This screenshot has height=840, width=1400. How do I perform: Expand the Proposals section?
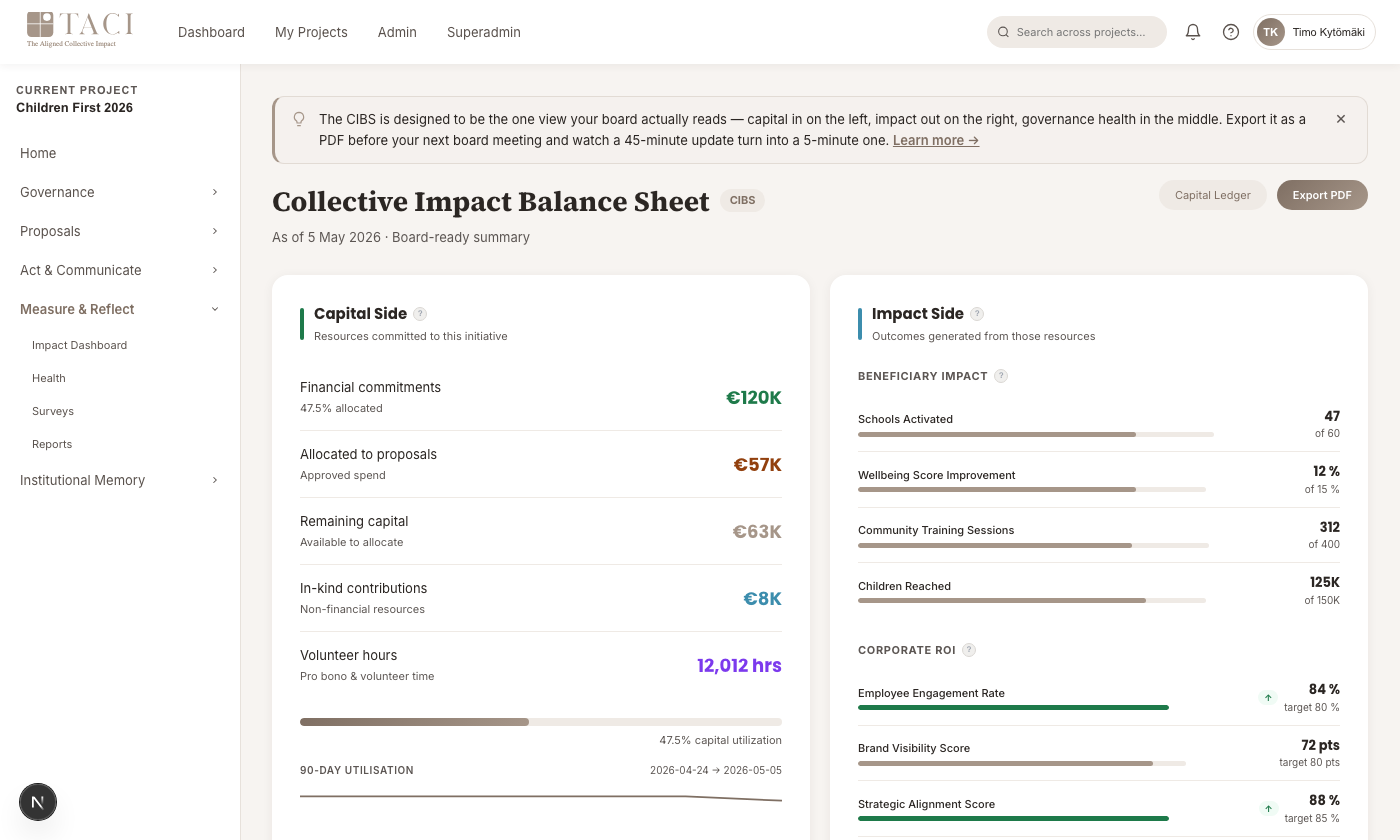tap(119, 231)
